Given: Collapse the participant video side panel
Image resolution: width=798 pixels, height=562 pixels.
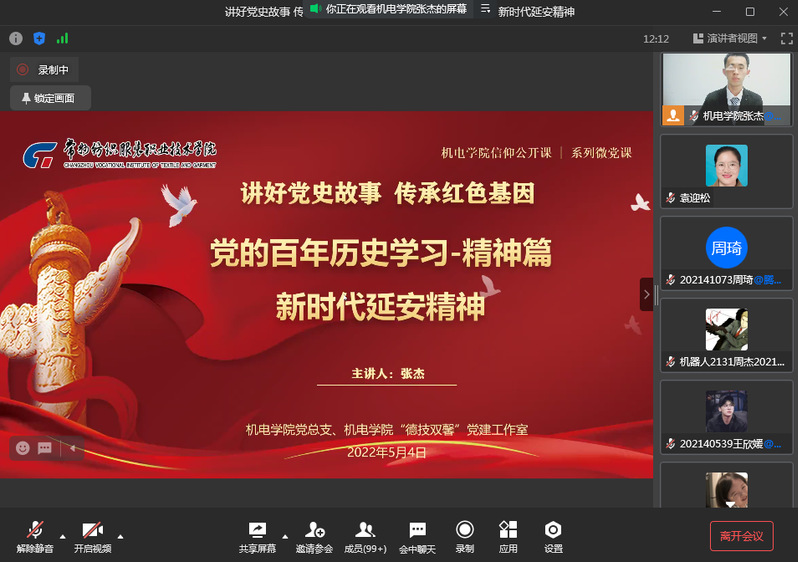Looking at the screenshot, I should [x=646, y=294].
